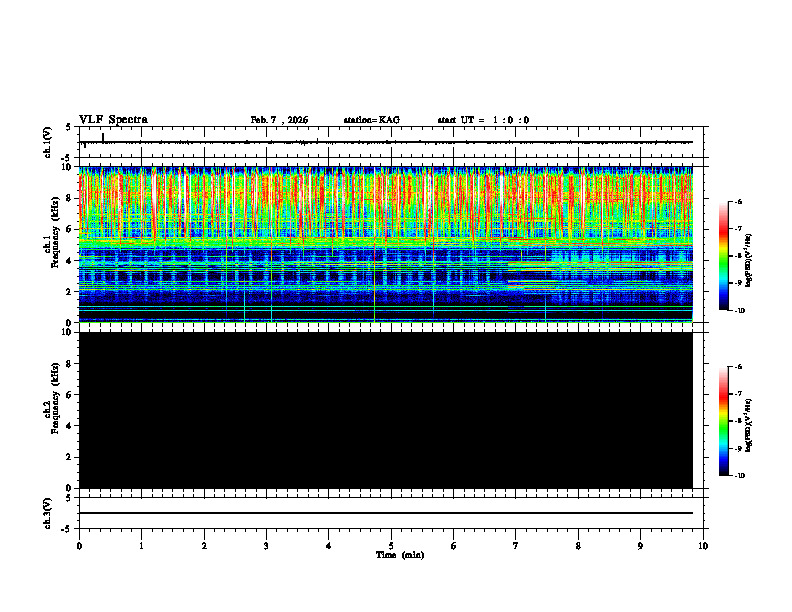Click the "Time (min)" x-axis label
792x612 pixels.
[x=400, y=555]
